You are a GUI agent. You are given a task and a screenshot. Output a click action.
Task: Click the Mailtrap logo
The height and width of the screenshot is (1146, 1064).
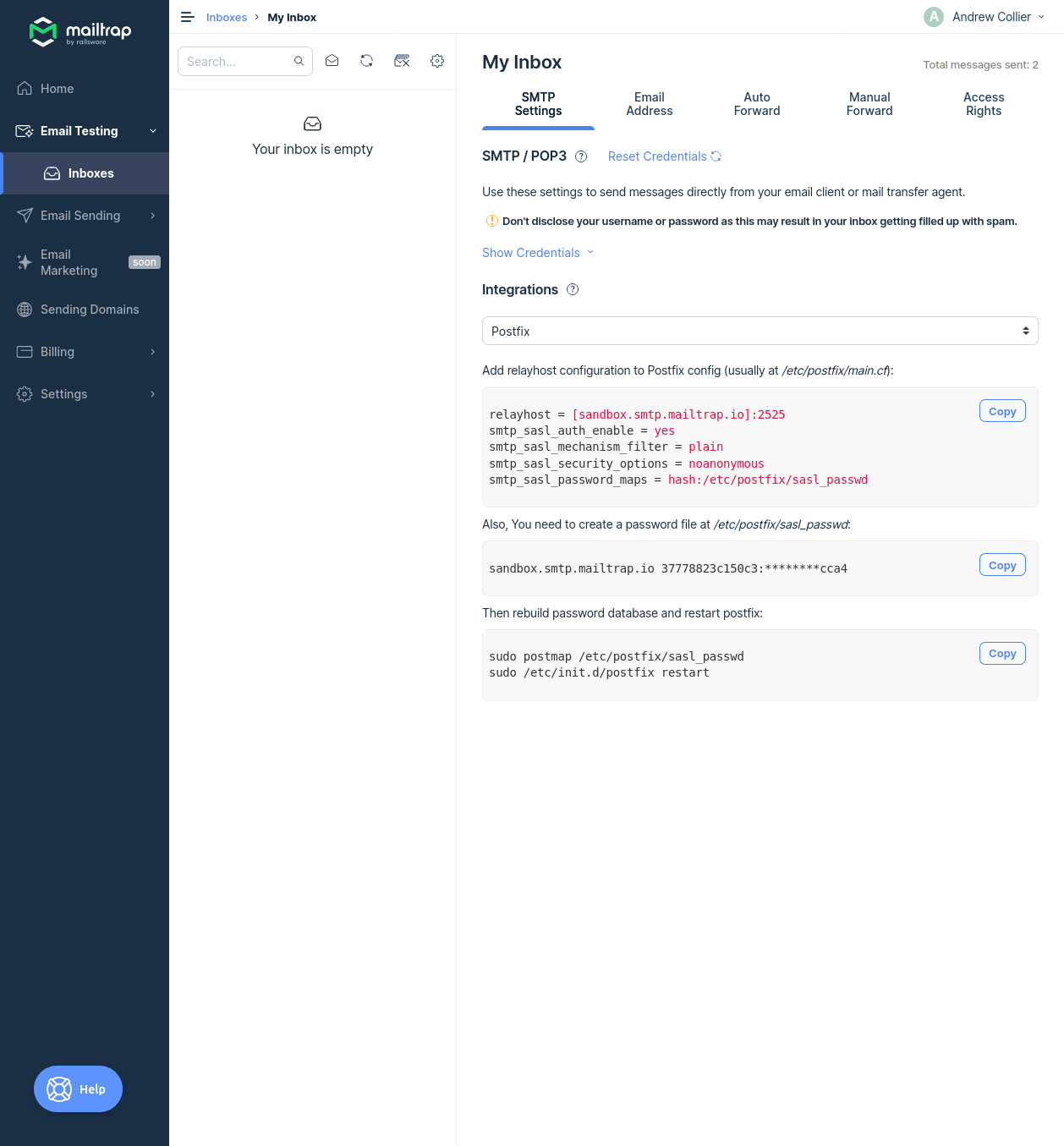click(x=80, y=32)
